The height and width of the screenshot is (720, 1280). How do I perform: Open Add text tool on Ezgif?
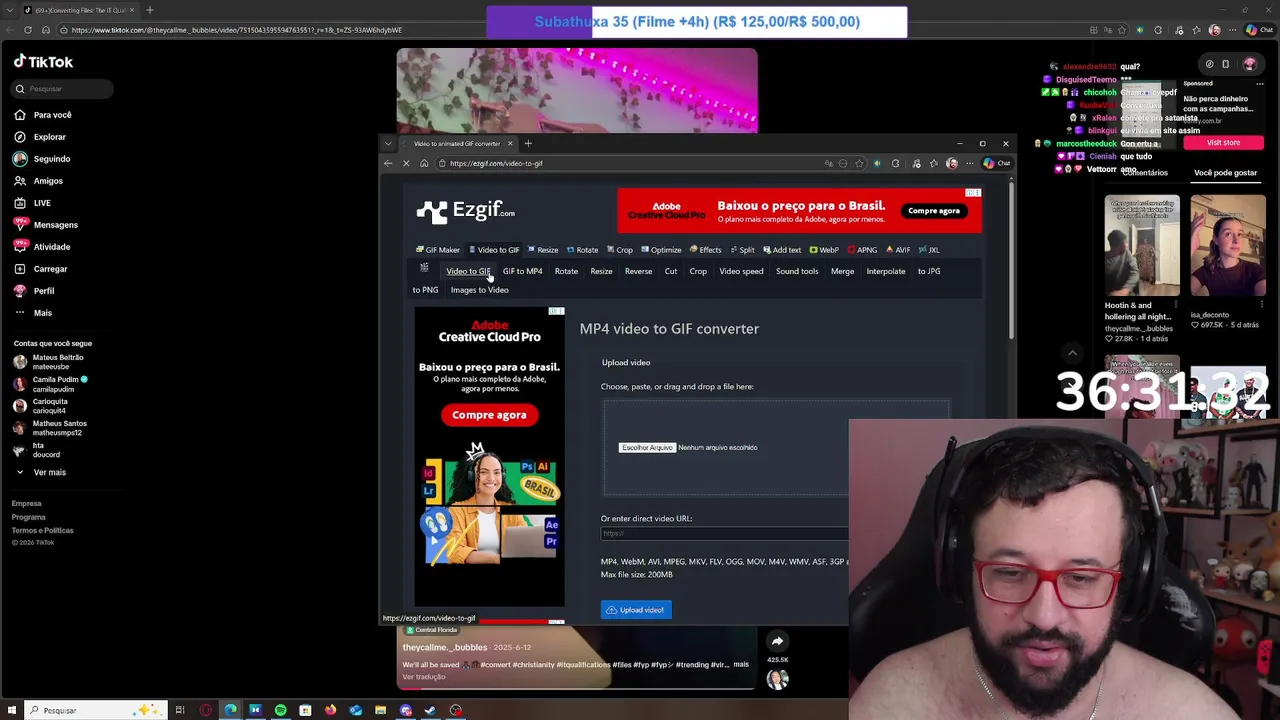[781, 250]
